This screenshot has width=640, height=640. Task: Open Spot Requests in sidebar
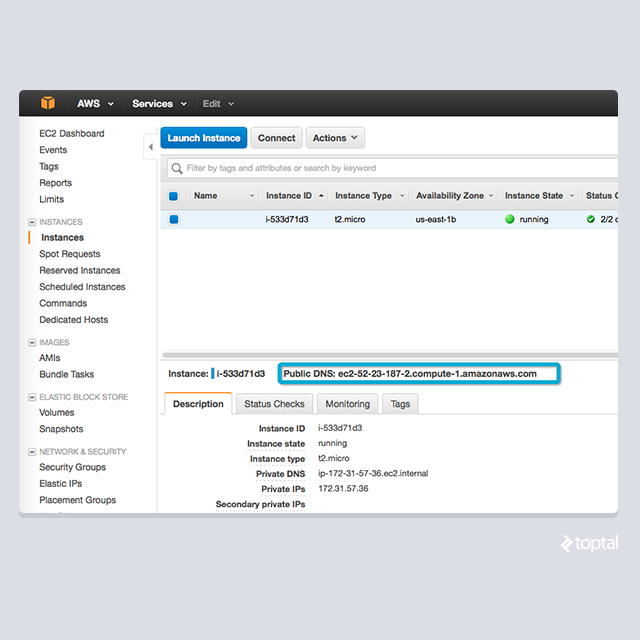point(70,254)
